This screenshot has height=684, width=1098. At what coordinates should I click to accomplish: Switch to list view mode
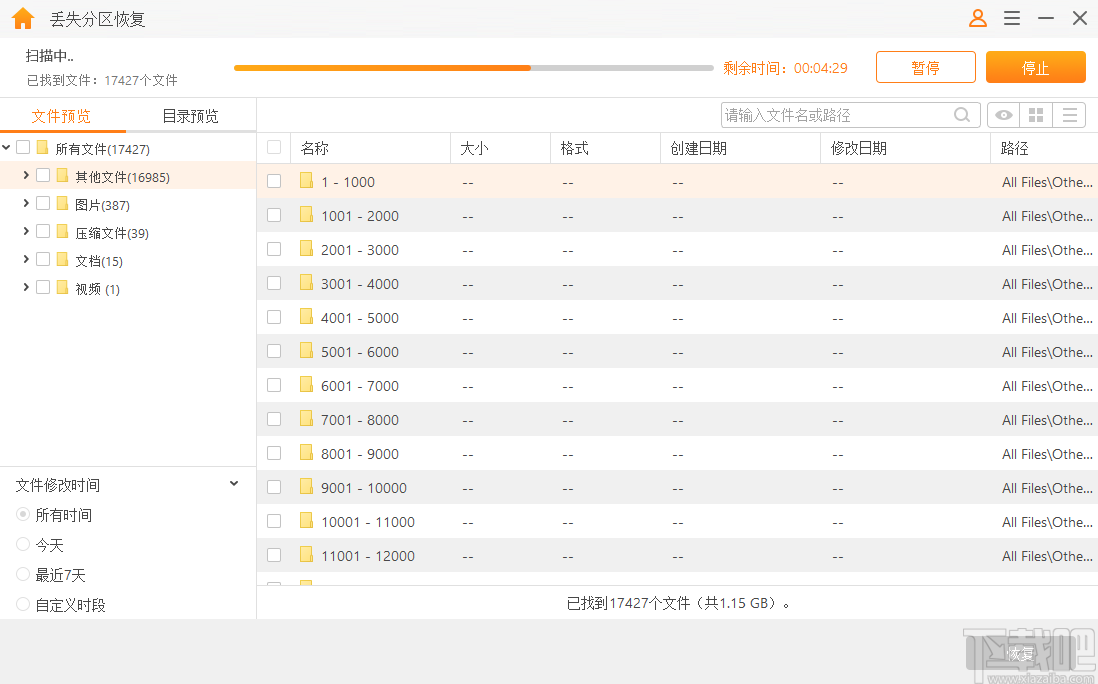1069,115
